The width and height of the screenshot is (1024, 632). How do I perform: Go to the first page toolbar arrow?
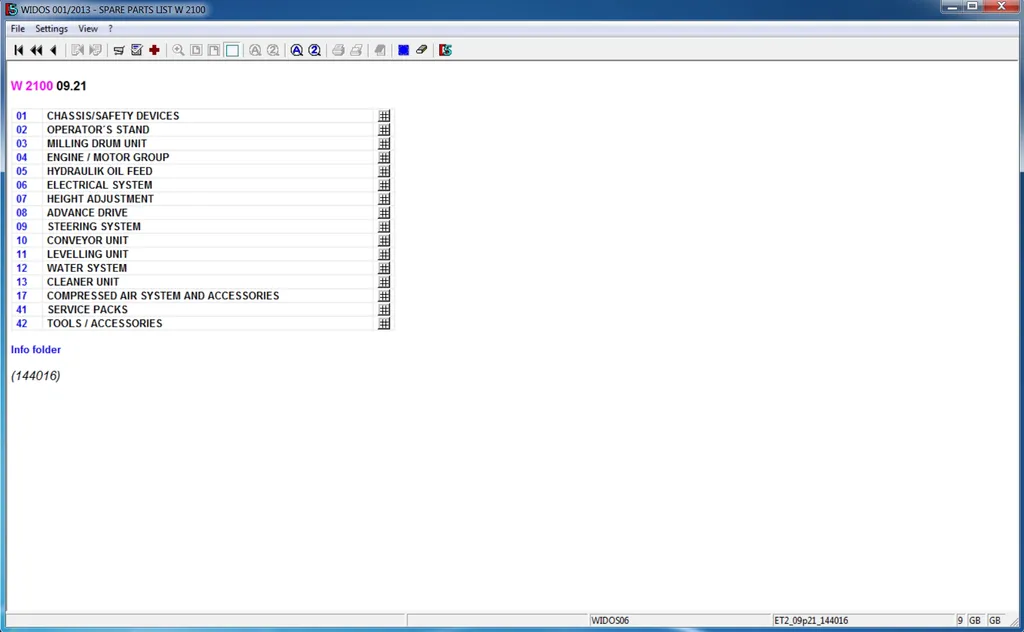tap(18, 50)
